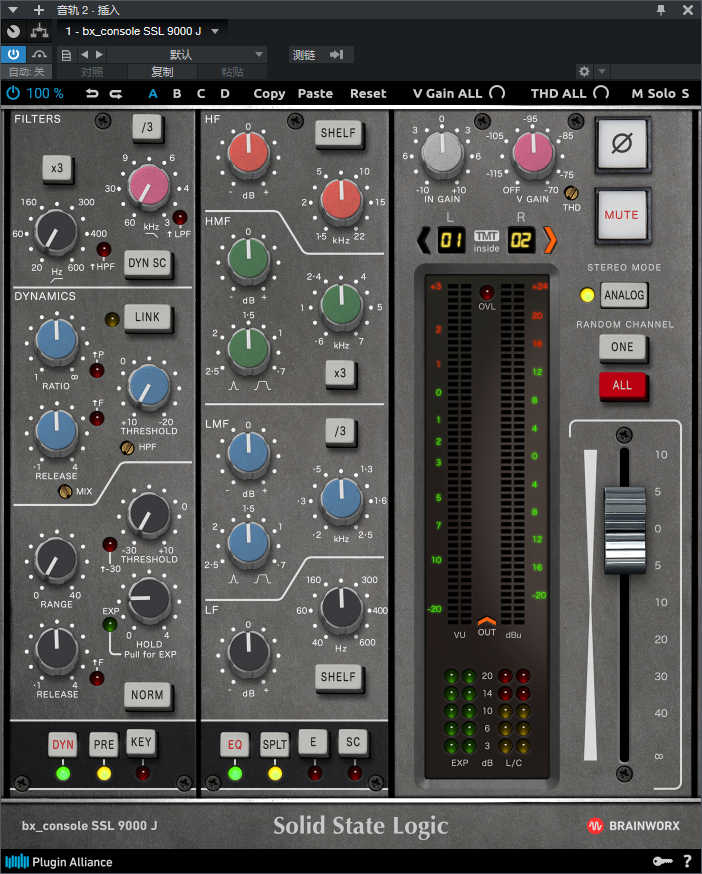
Task: Click the redo arrow icon
Action: 116,94
